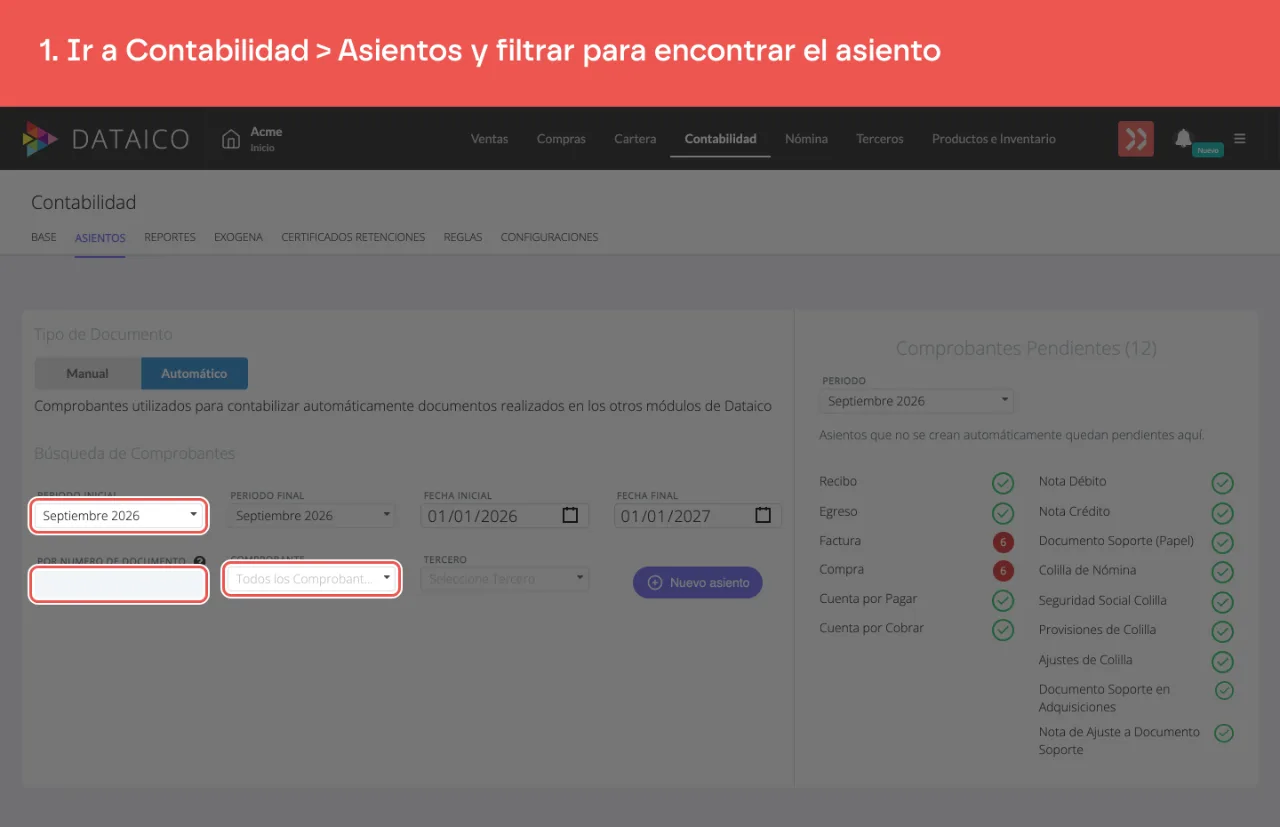Viewport: 1280px width, 827px height.
Task: Click the Egreso green check icon
Action: [x=1003, y=513]
